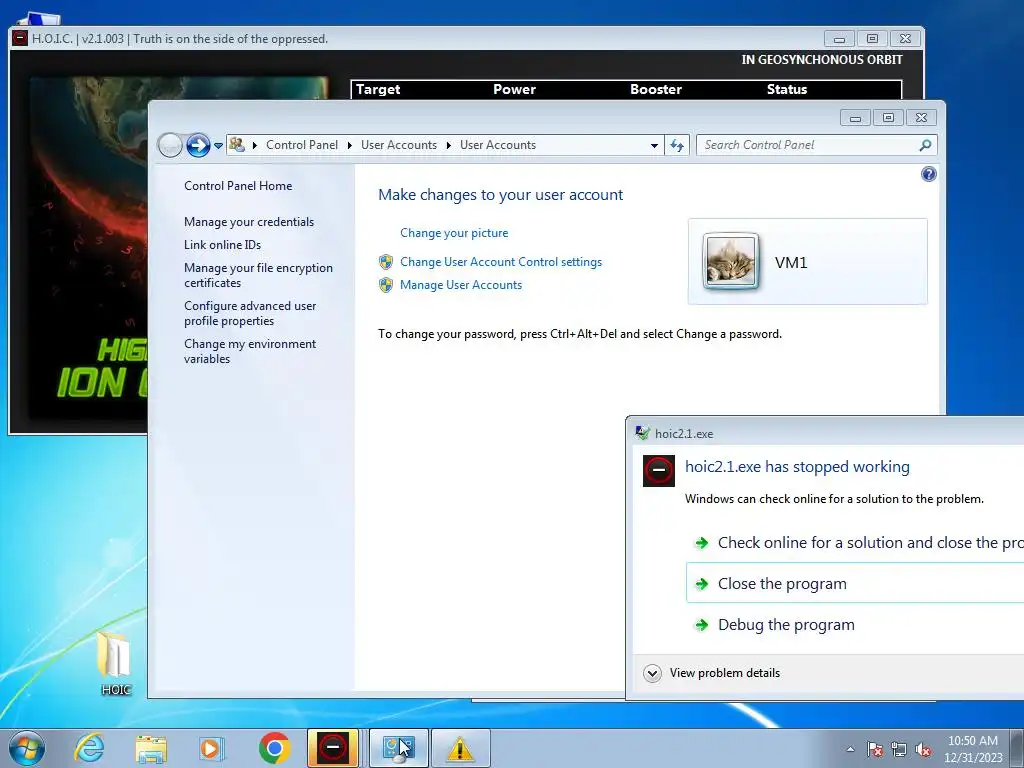Click the User Accounts icon in address bar
Viewport: 1024px width, 768px height.
237,144
